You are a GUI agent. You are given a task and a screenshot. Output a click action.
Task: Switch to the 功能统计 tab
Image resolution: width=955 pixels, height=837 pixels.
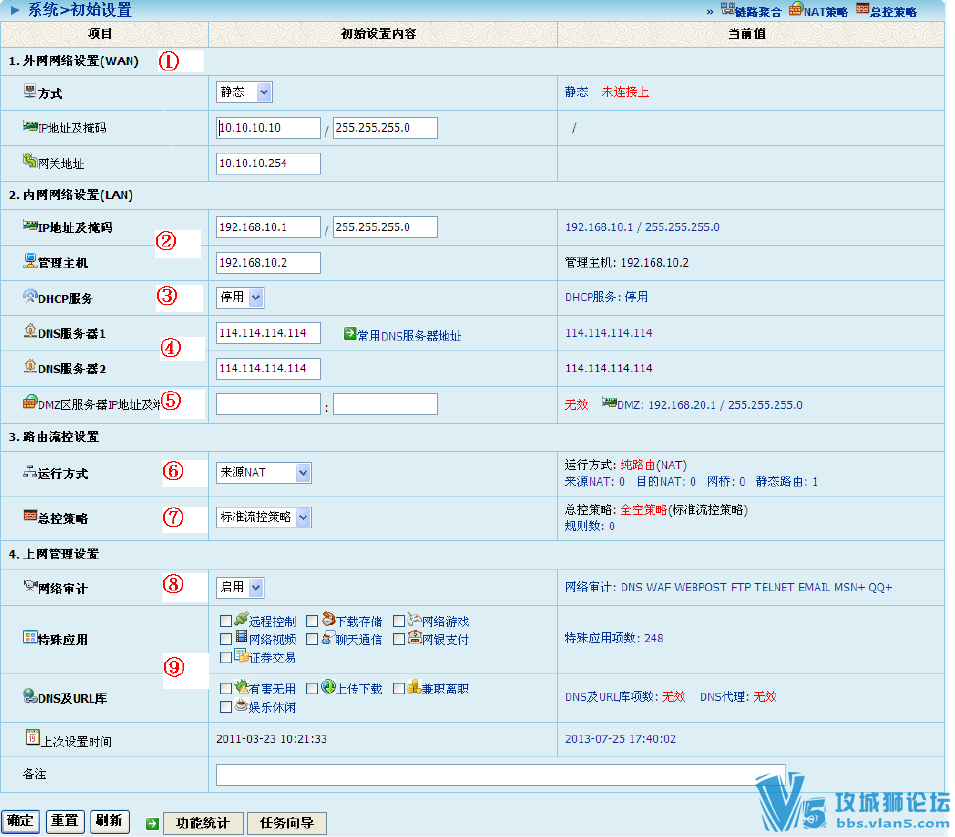(x=203, y=823)
